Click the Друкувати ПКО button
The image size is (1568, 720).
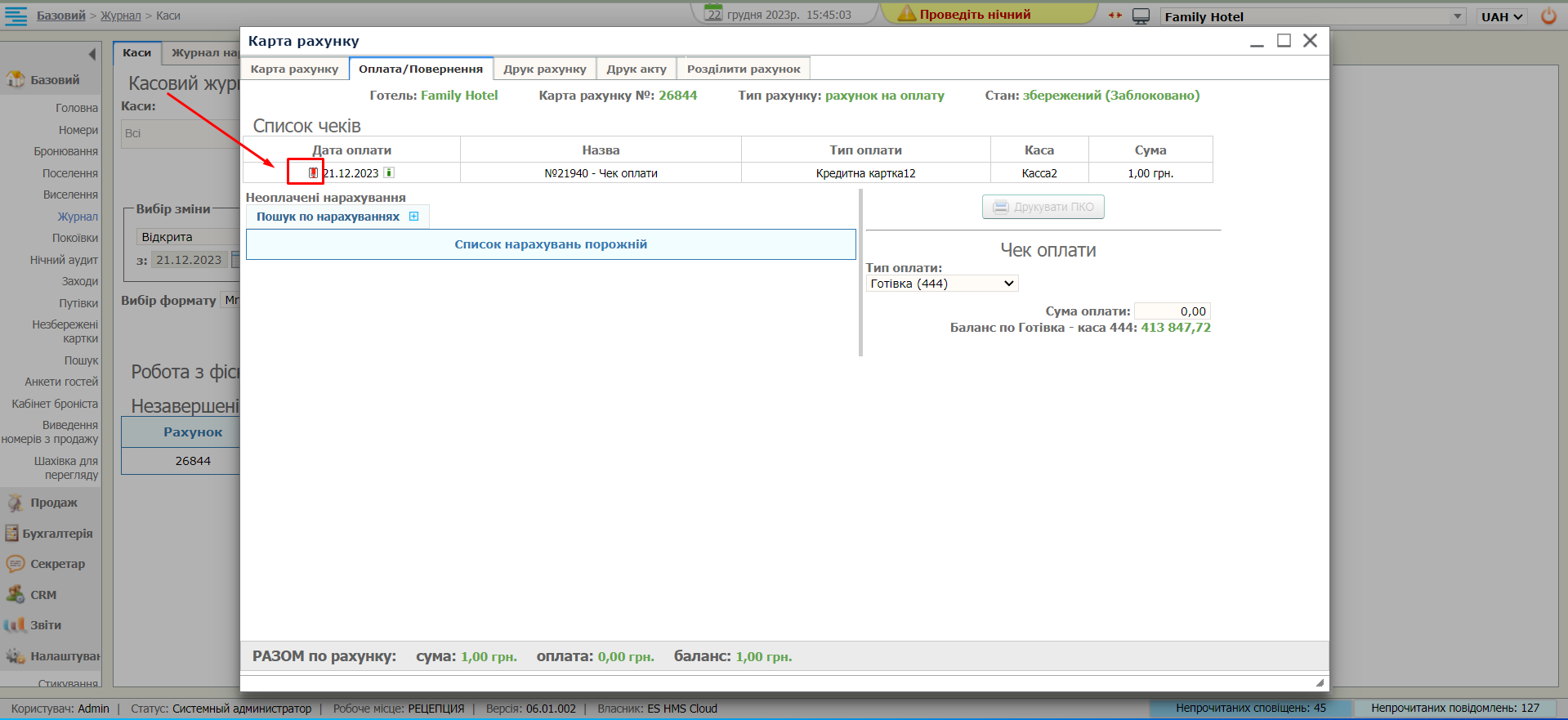(1043, 207)
